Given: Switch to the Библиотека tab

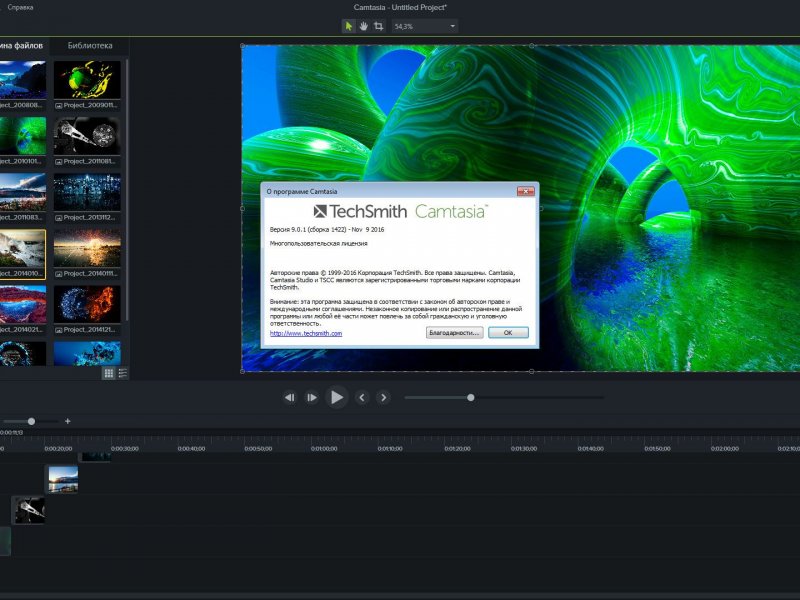Looking at the screenshot, I should (x=90, y=45).
